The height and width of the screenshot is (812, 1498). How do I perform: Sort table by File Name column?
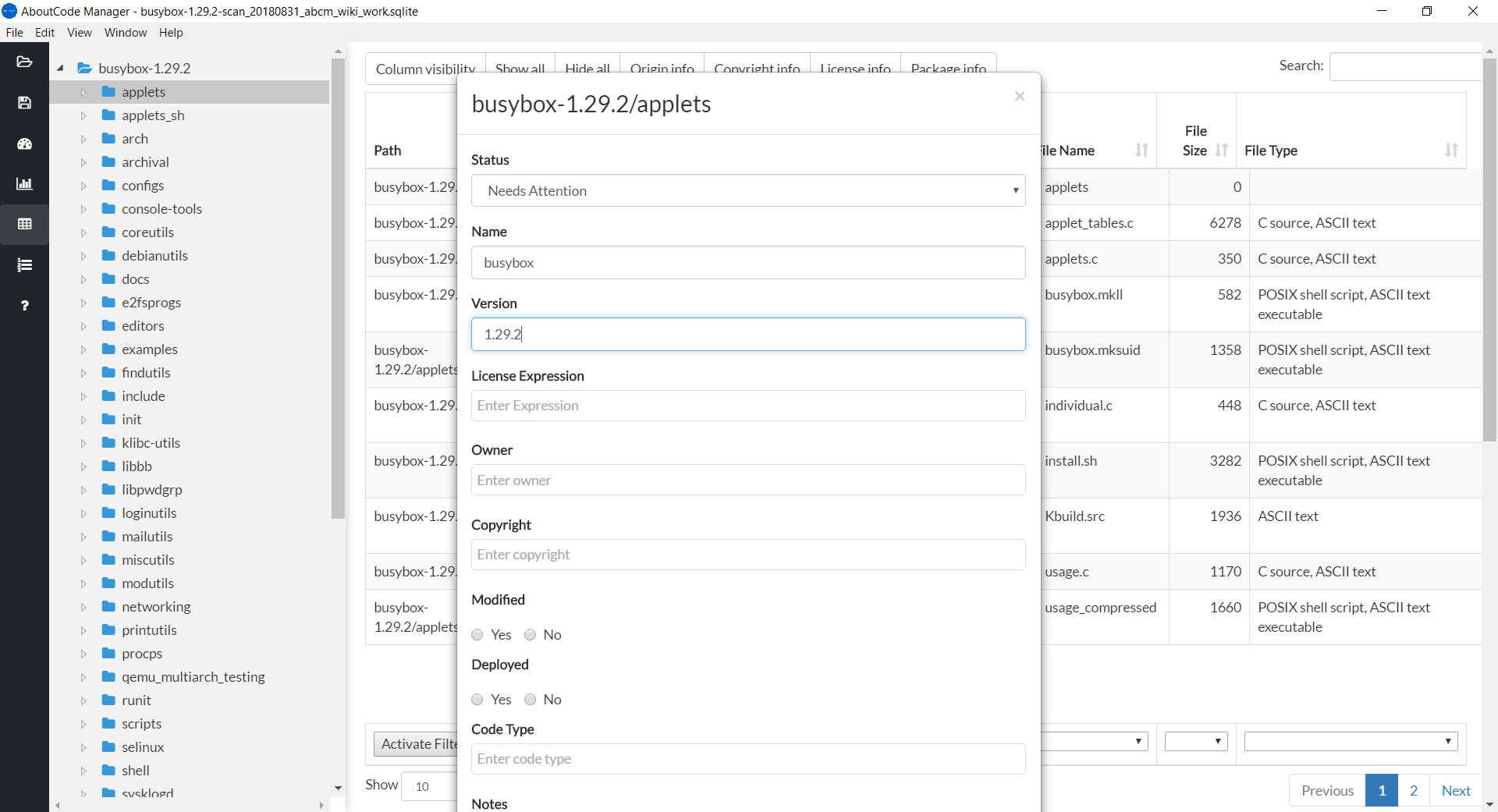(1141, 151)
